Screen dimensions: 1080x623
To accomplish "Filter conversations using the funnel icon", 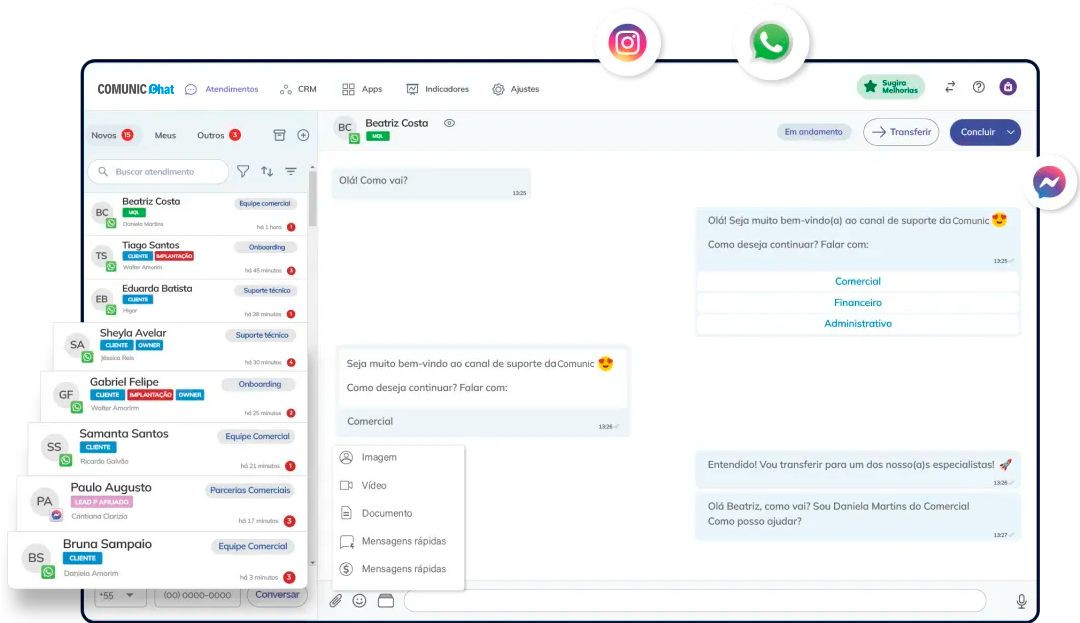I will [x=243, y=171].
